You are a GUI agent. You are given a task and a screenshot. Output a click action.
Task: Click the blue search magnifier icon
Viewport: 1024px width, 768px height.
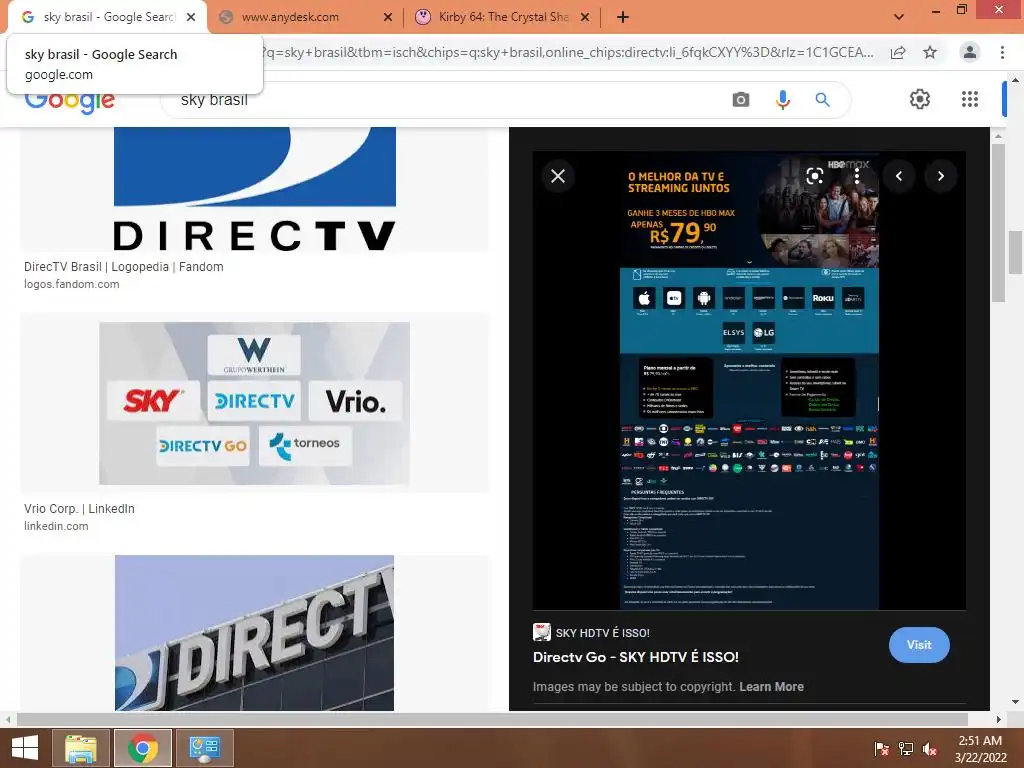click(822, 100)
